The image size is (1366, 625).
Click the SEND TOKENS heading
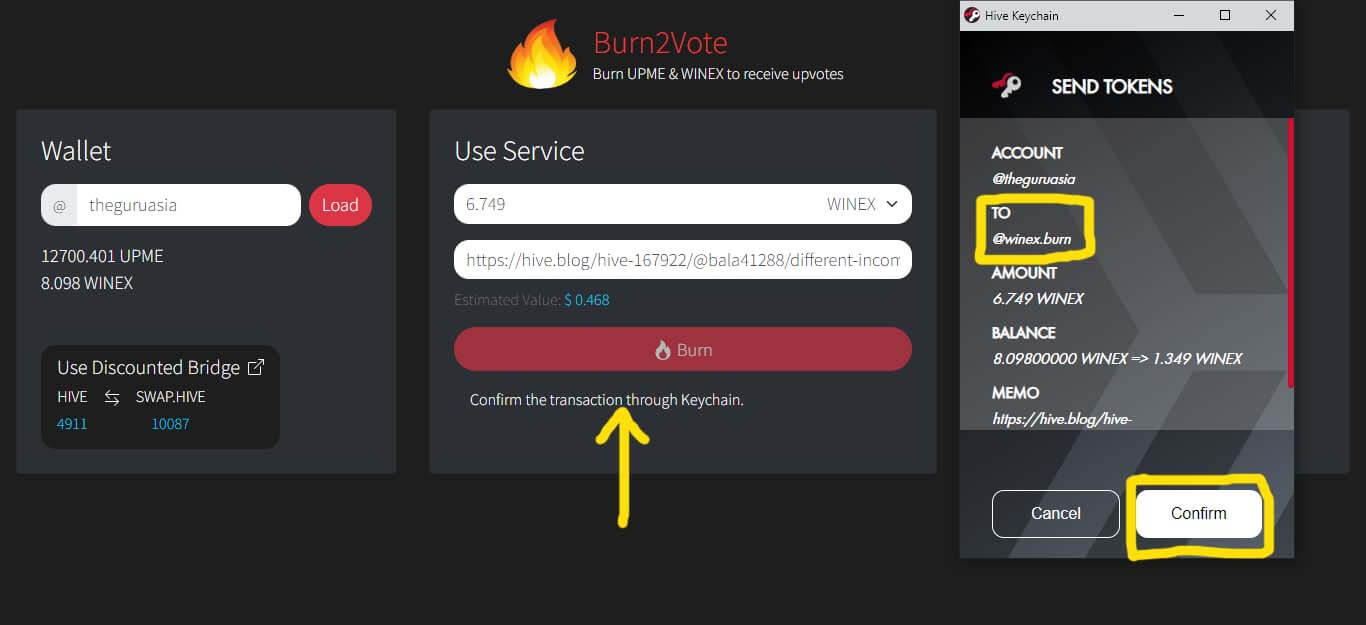[1112, 87]
